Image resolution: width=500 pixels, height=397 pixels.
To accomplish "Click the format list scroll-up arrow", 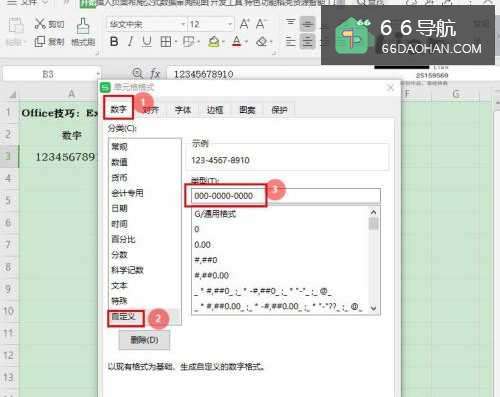I will click(374, 212).
